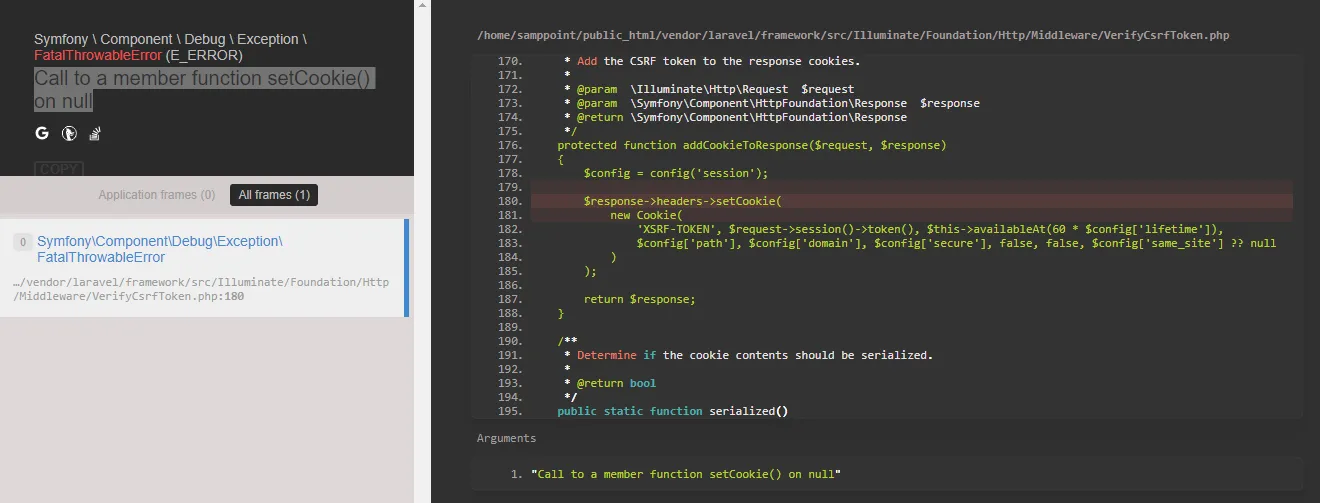Click the full VerifyCsrfToken.php file path above code
Viewport: 1320px width, 503px height.
point(853,35)
